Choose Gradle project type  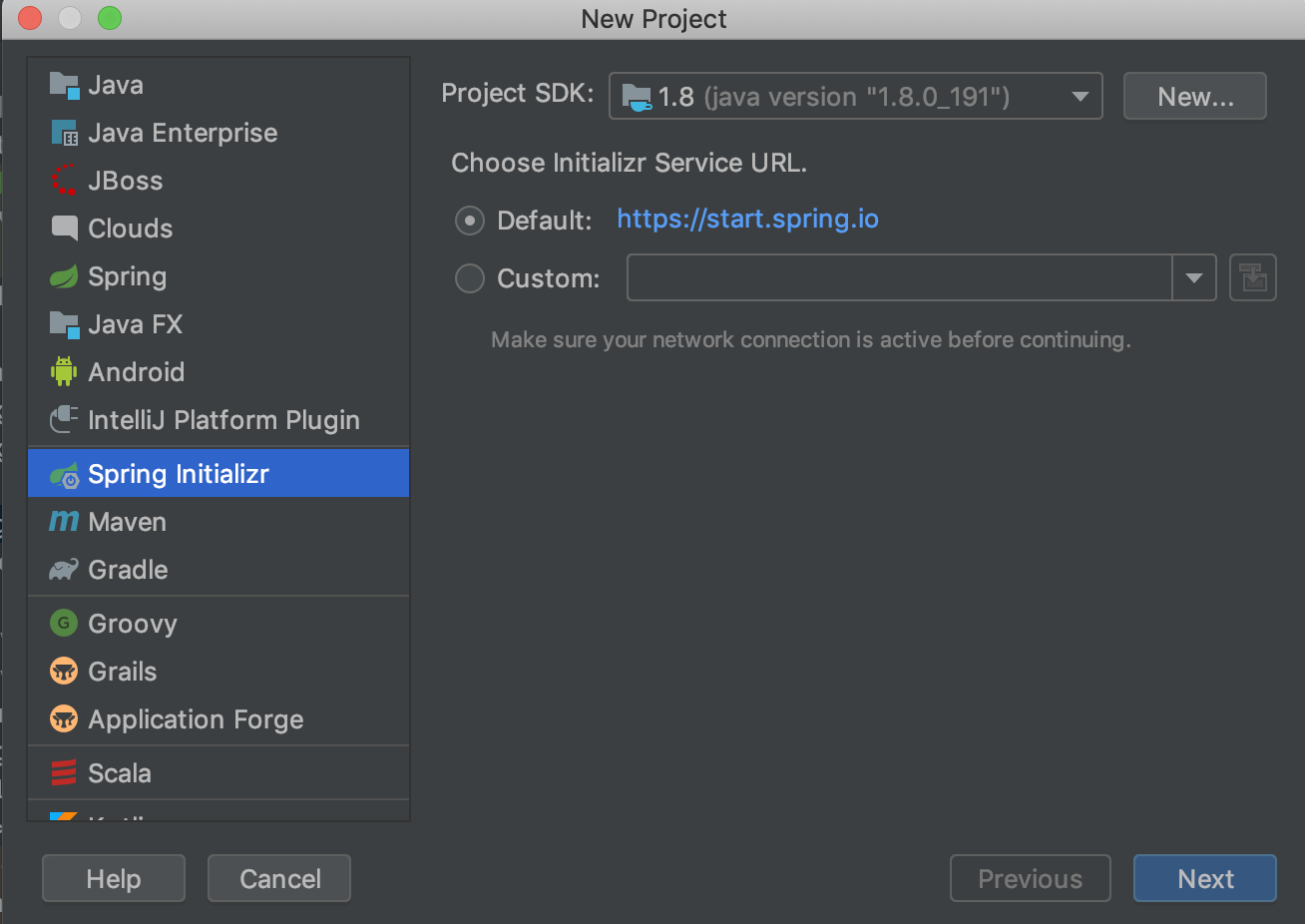pos(218,570)
